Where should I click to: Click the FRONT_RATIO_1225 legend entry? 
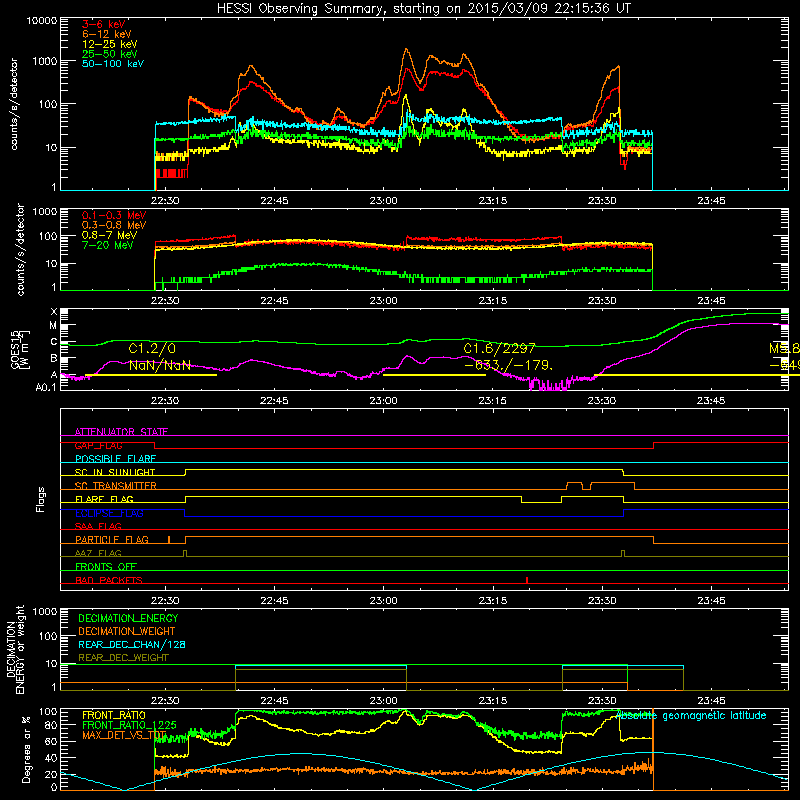[x=129, y=725]
